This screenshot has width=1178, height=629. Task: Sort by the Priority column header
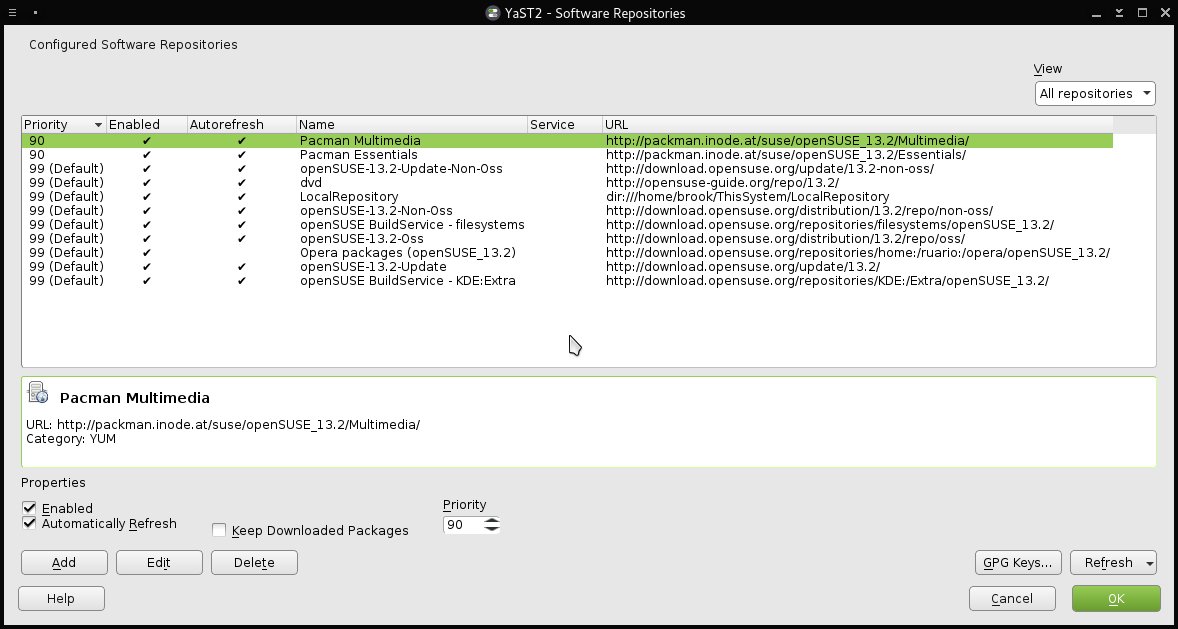coord(64,125)
